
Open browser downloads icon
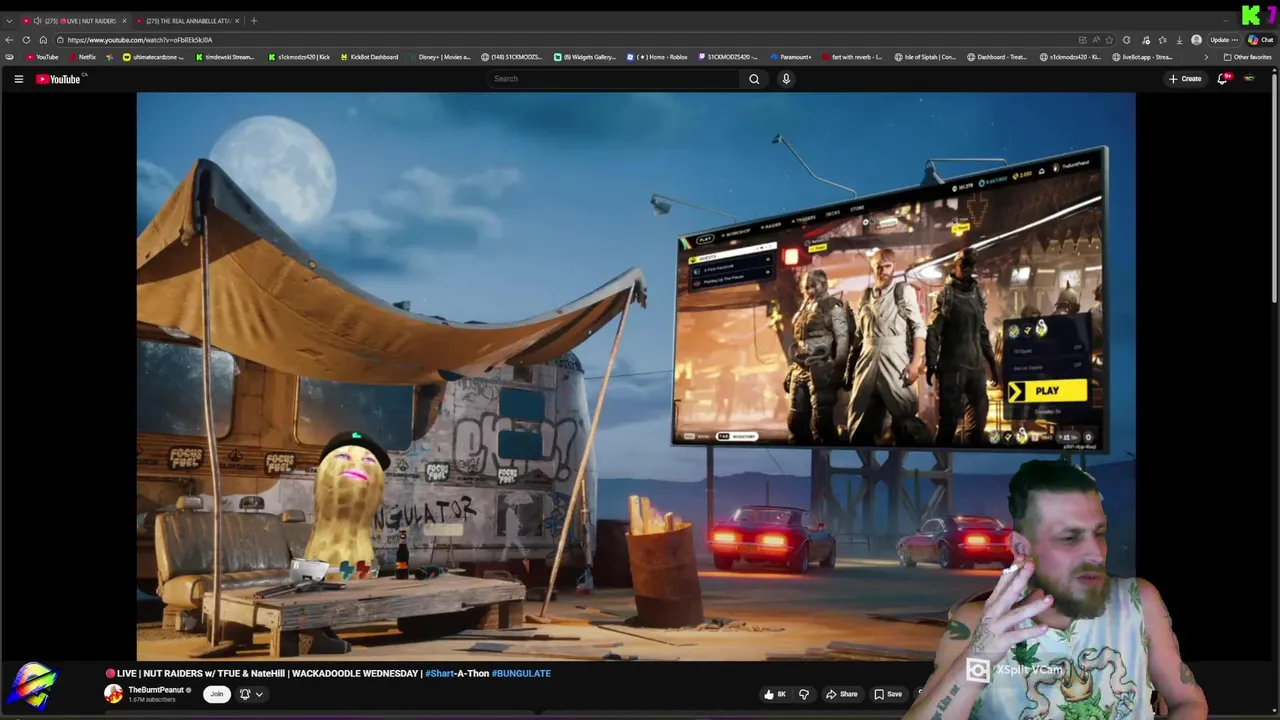coord(1179,40)
